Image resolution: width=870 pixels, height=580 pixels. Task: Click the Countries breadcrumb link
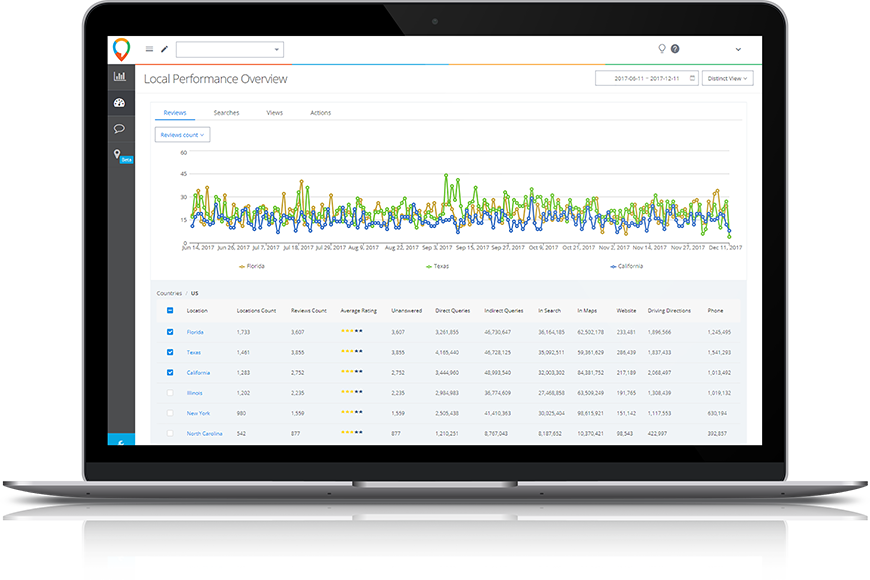(x=169, y=293)
